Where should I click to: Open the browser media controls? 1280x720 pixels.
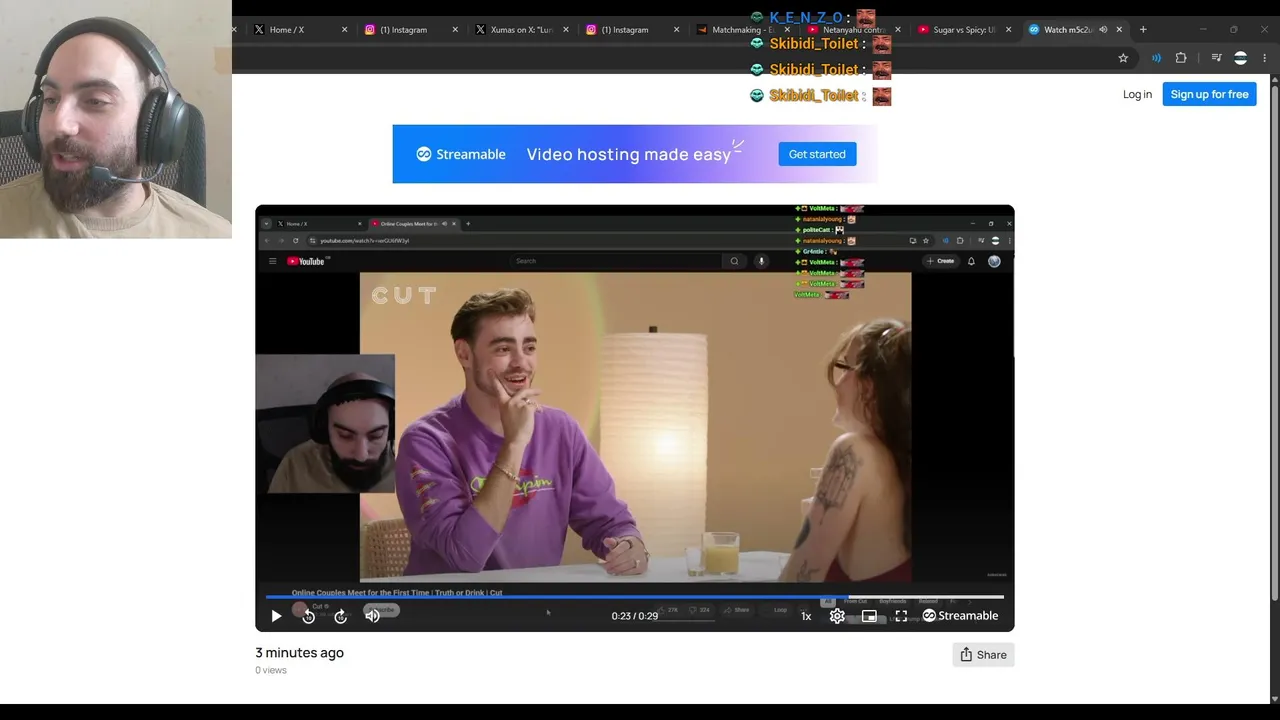(1216, 58)
